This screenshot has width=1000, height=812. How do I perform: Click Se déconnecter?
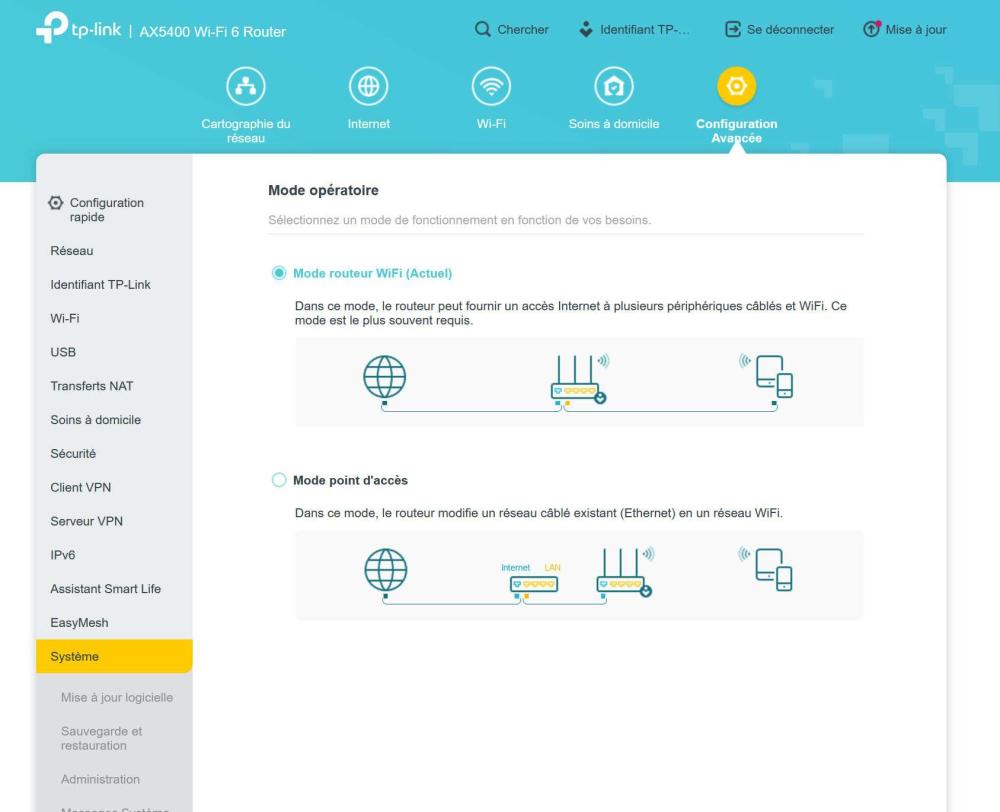pos(790,29)
